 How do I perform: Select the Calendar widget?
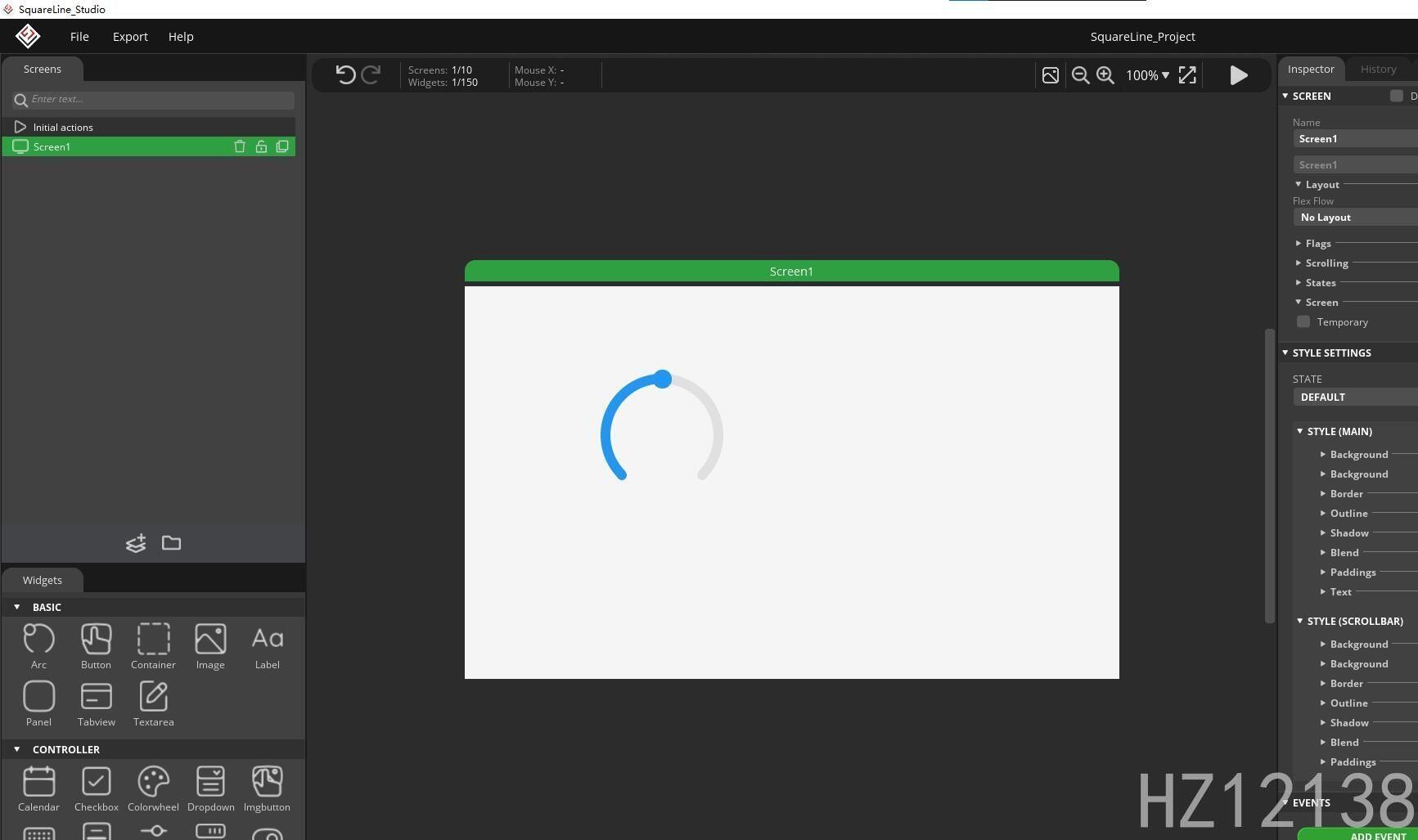pyautogui.click(x=38, y=788)
